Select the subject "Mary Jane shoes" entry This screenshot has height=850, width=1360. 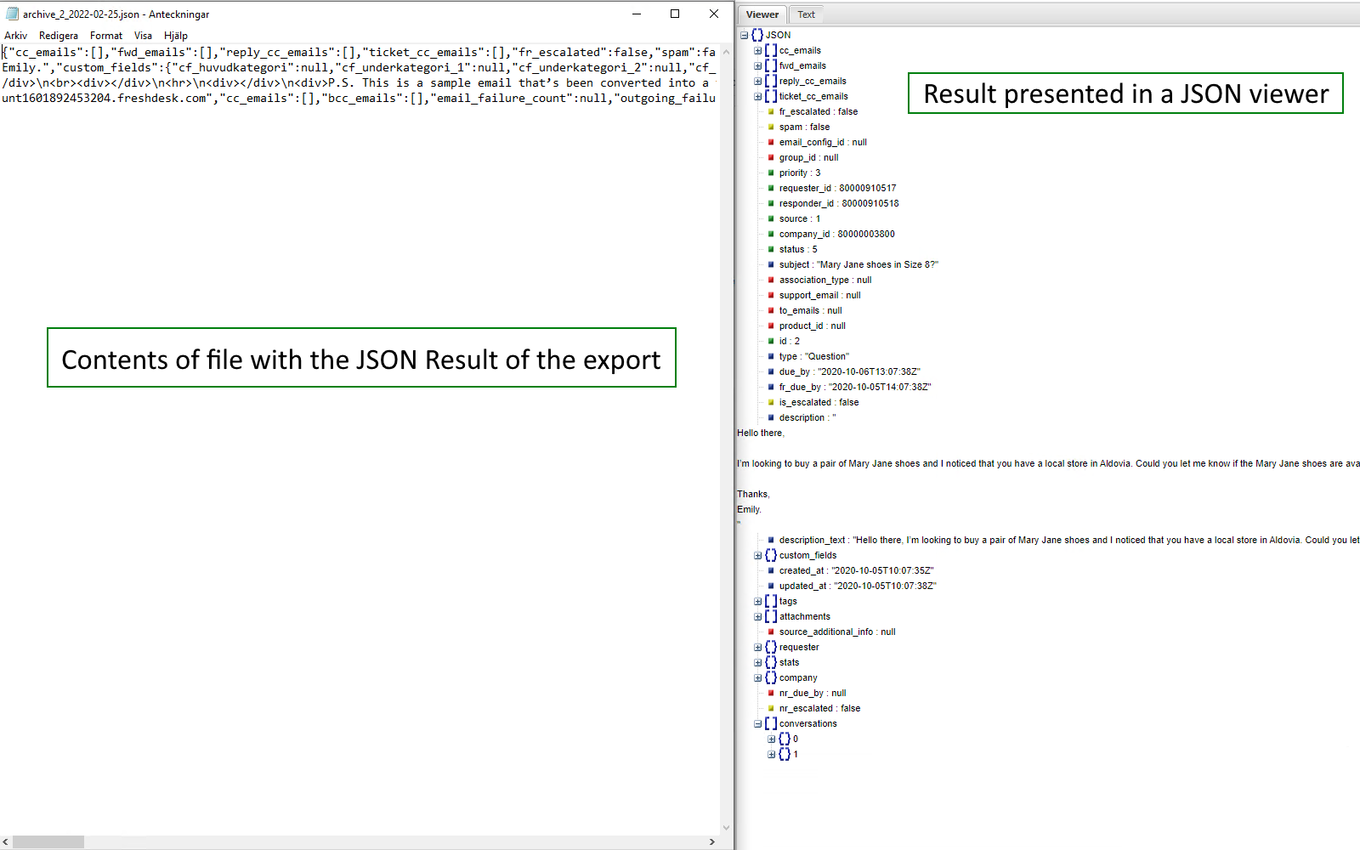tap(858, 265)
